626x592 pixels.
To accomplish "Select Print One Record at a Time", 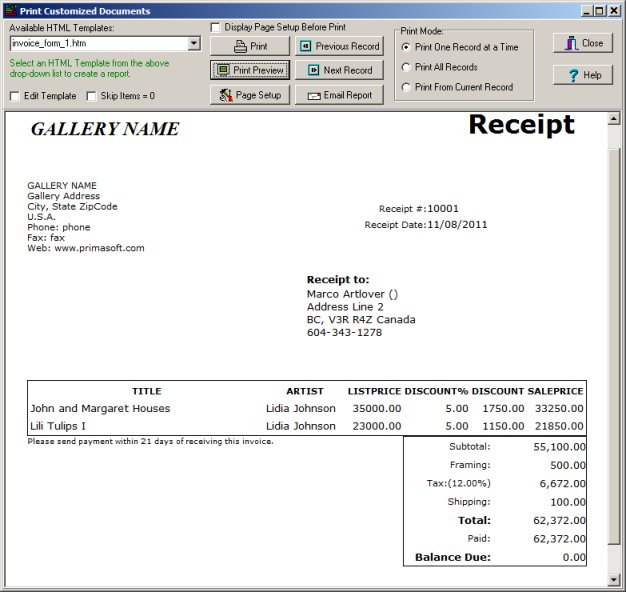I will [x=406, y=47].
